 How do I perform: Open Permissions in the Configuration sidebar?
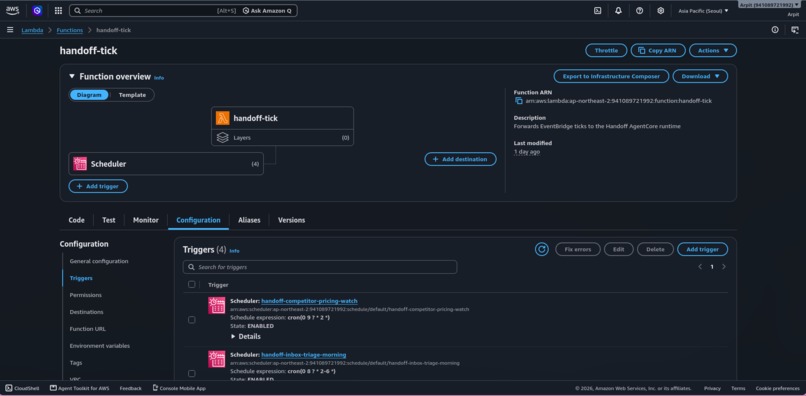coord(86,295)
